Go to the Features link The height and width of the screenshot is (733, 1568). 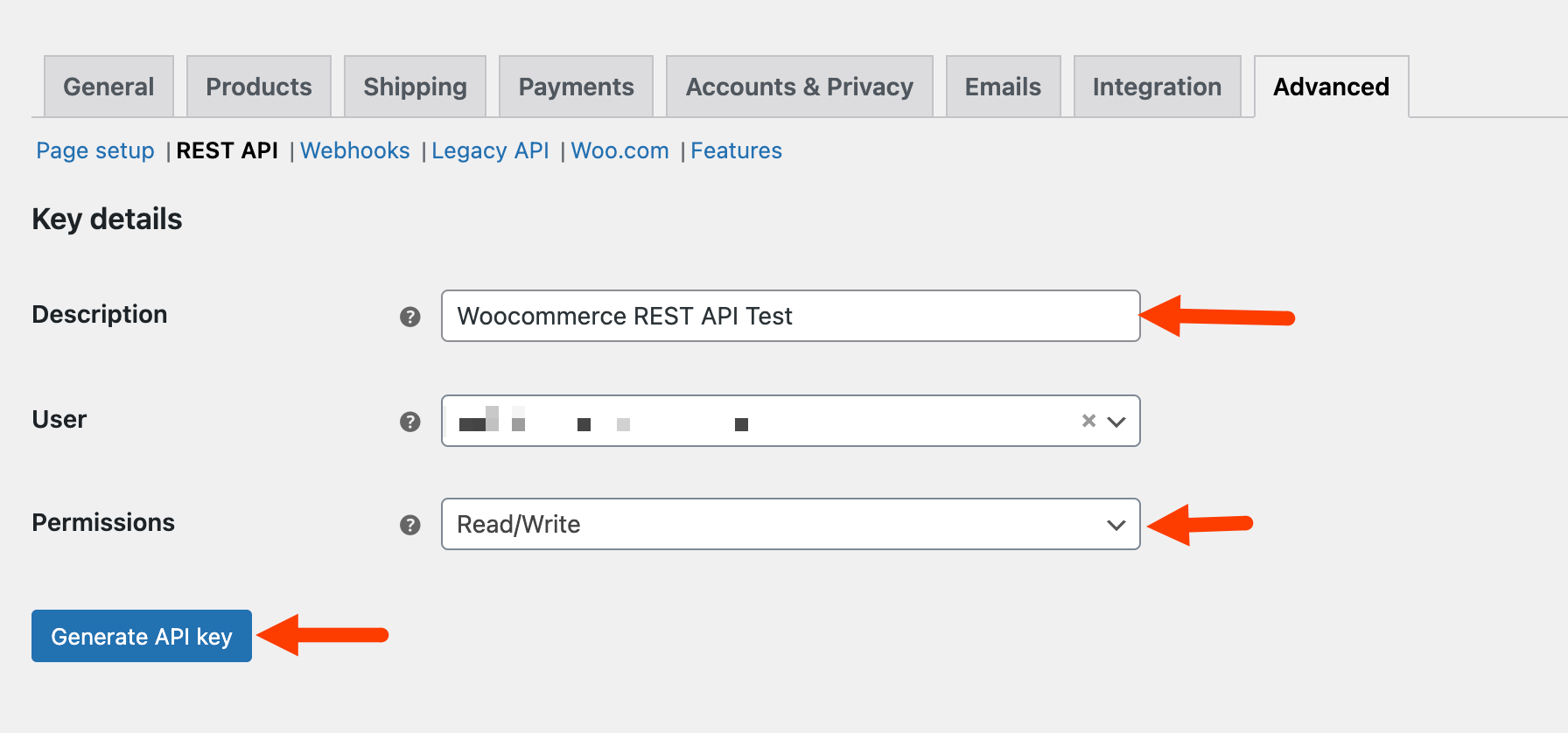[x=736, y=150]
